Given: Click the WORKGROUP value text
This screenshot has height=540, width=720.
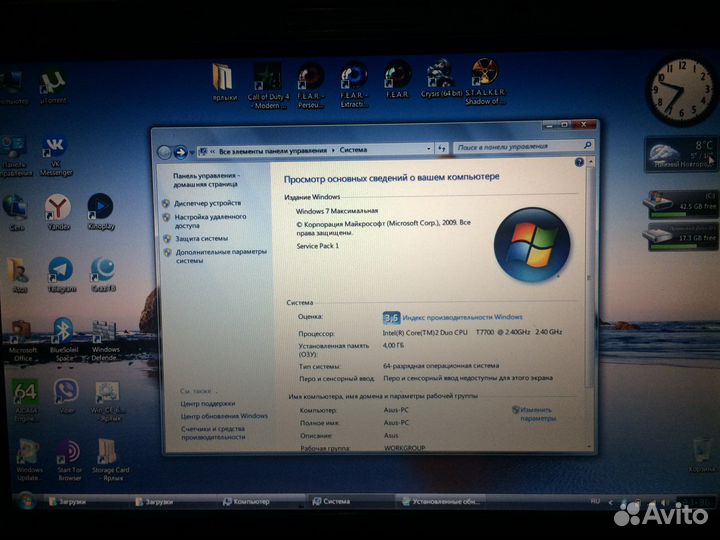Looking at the screenshot, I should click(x=405, y=447).
